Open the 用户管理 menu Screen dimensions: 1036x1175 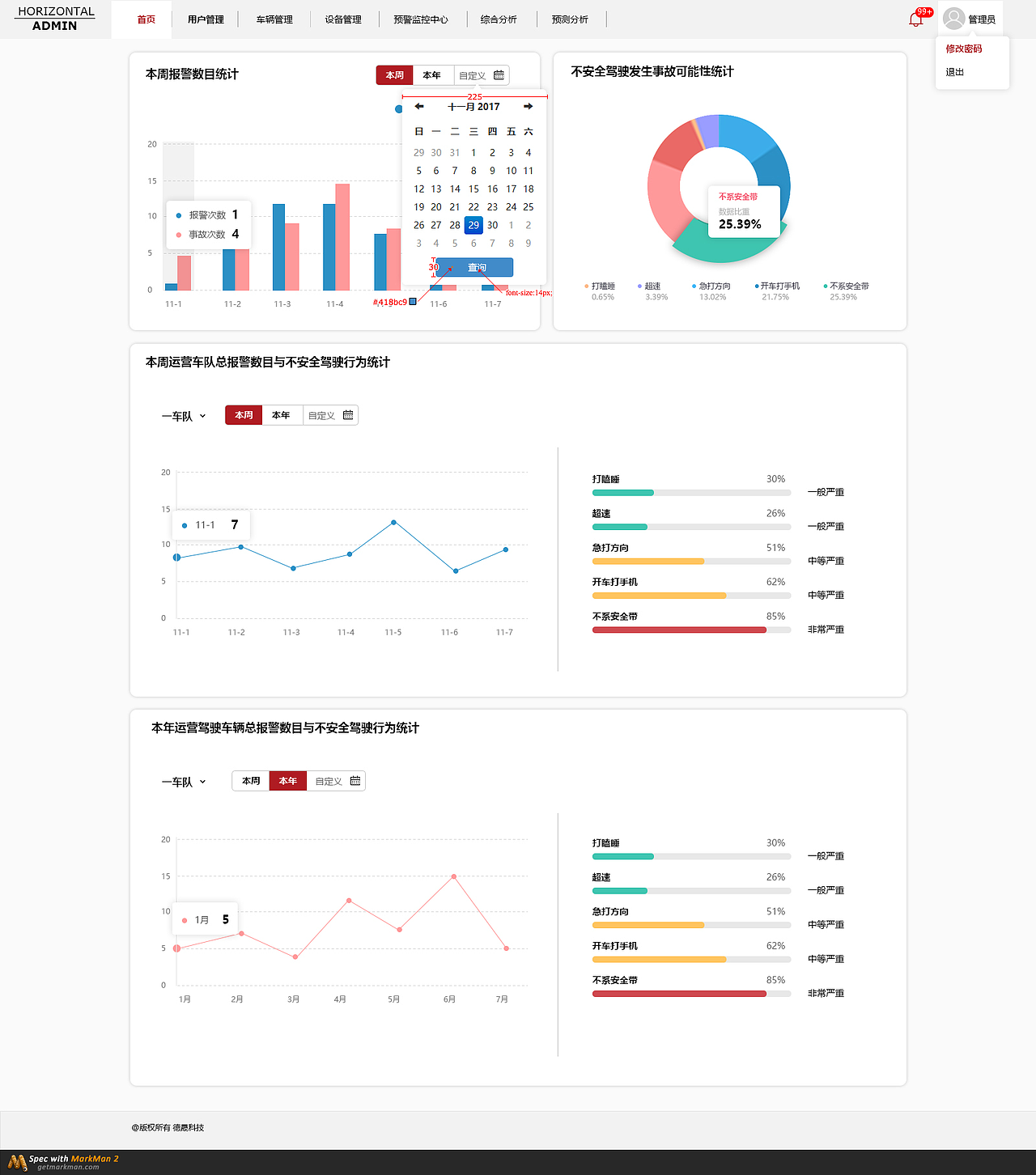[x=206, y=19]
